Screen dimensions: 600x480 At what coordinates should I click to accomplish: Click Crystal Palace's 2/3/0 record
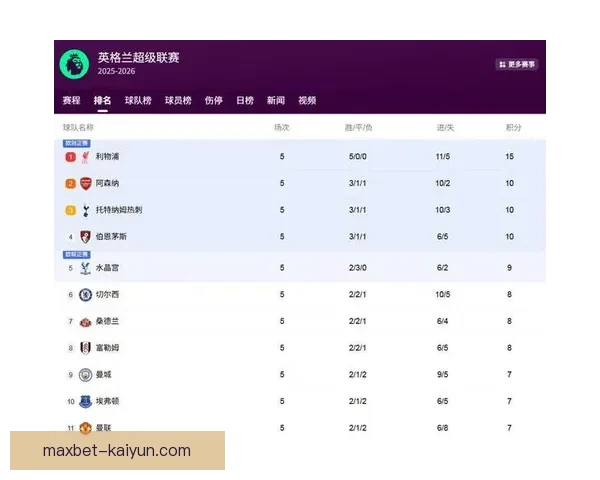click(x=358, y=268)
